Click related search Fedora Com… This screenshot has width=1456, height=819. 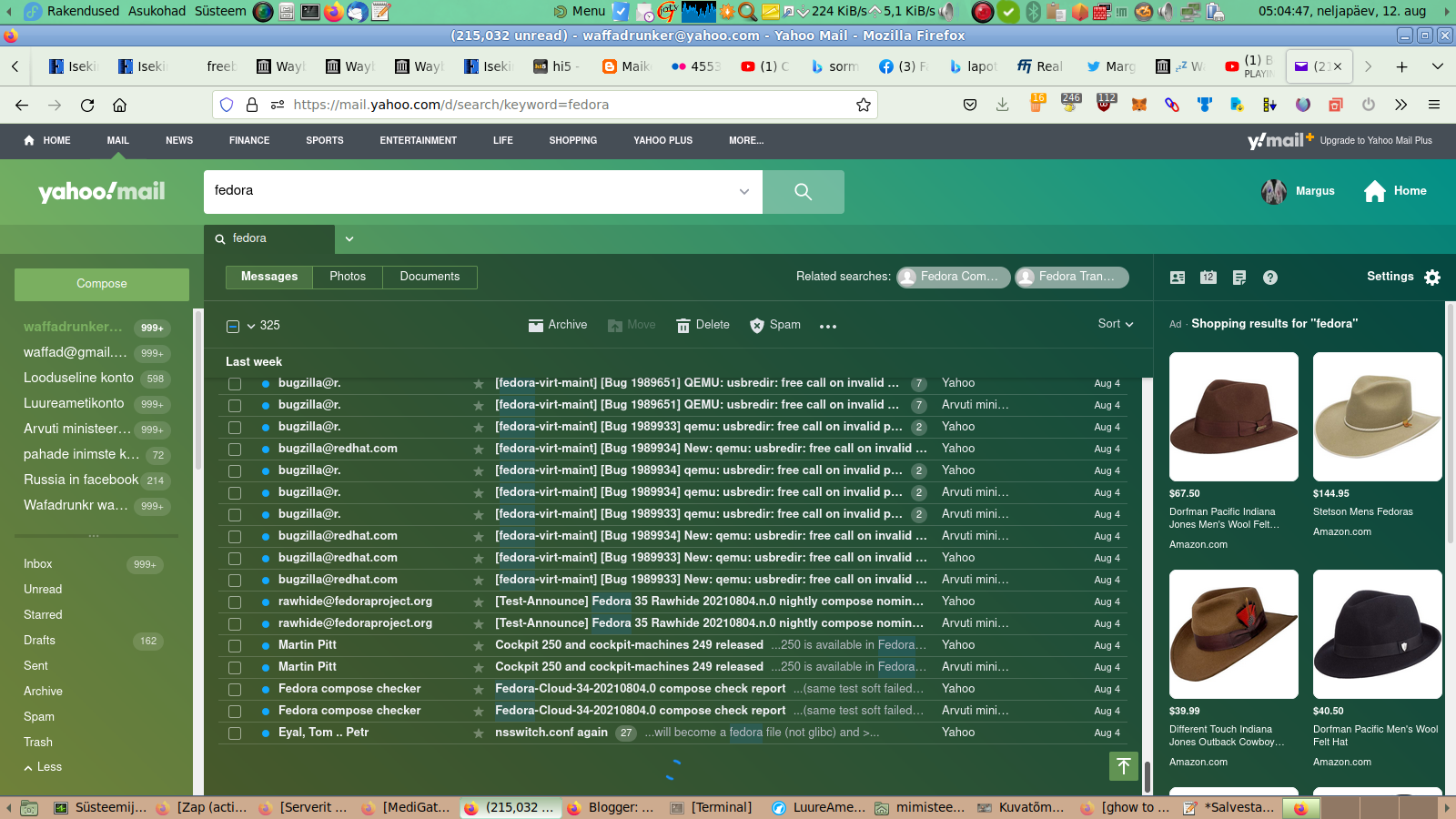click(954, 277)
